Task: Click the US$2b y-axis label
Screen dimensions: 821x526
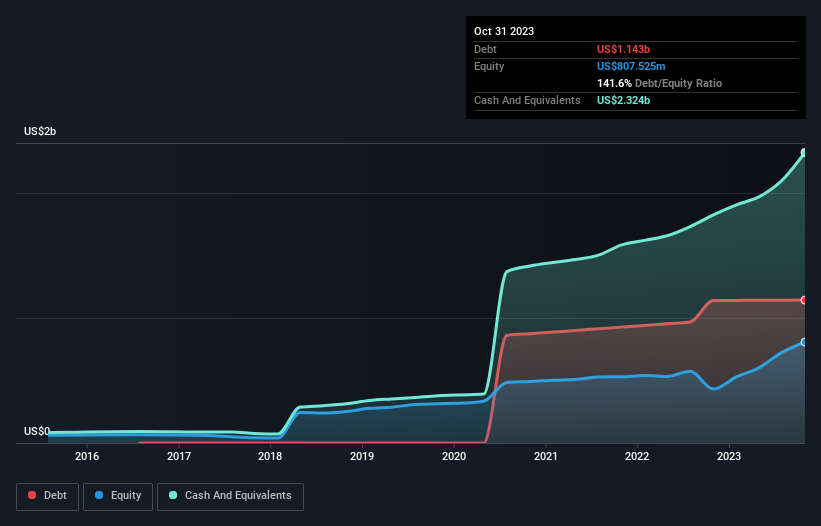Action: click(40, 131)
